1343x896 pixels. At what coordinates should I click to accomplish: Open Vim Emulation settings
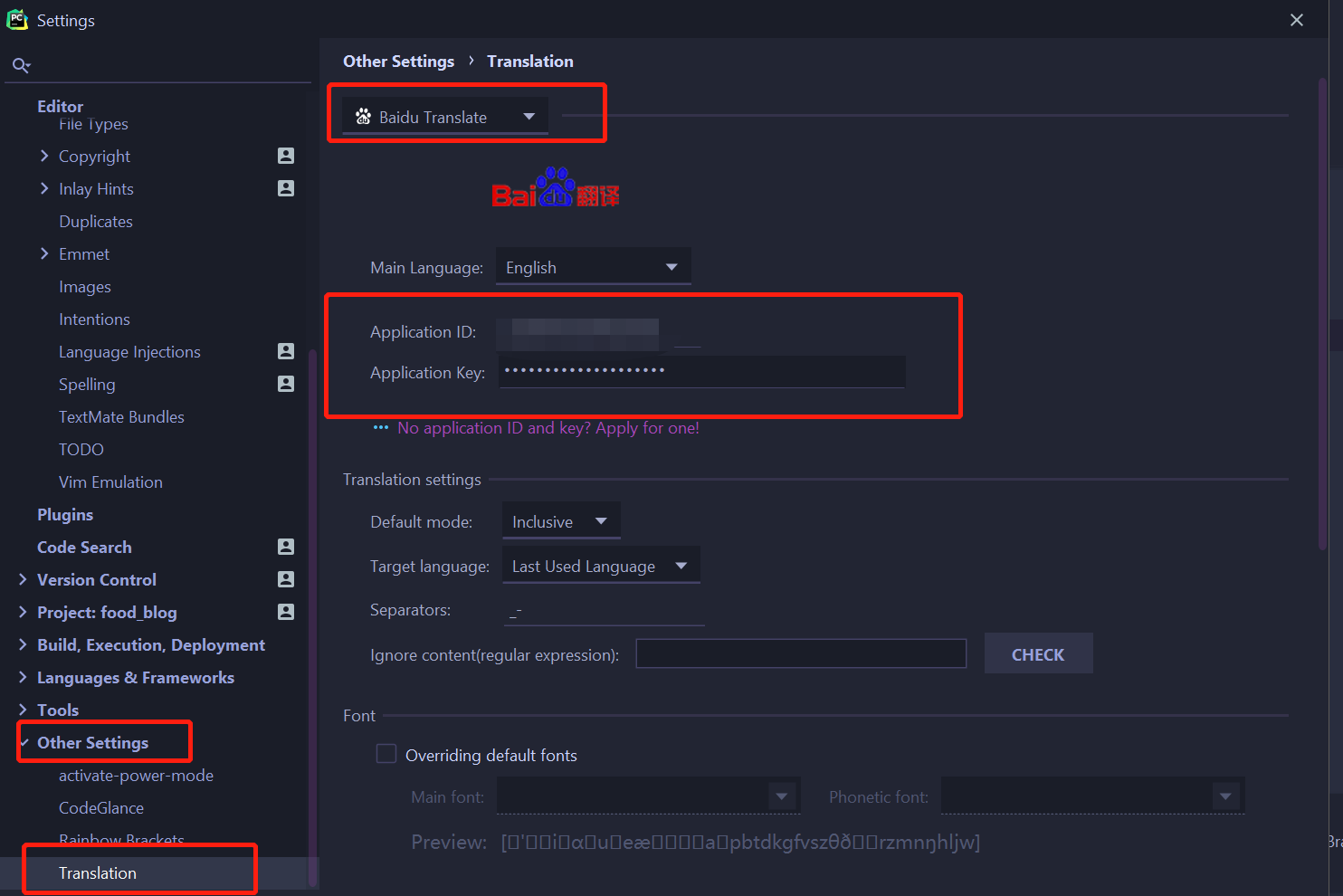tap(110, 481)
